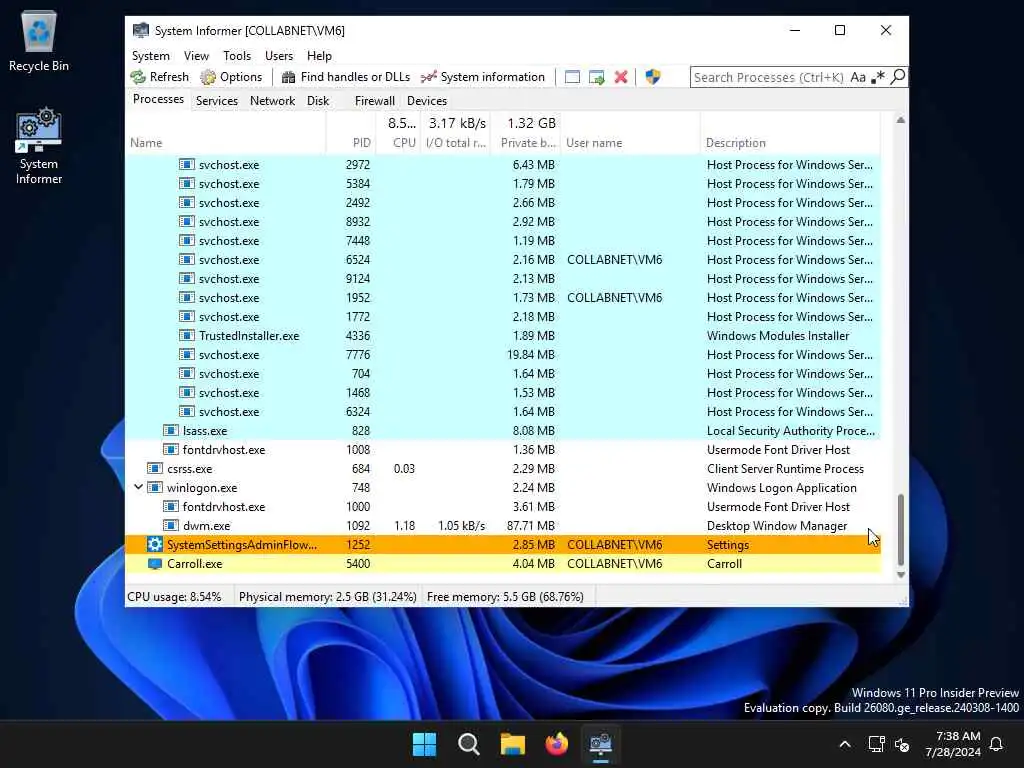Click the scrollbar up arrow
Viewport: 1024px width, 768px height.
click(901, 120)
